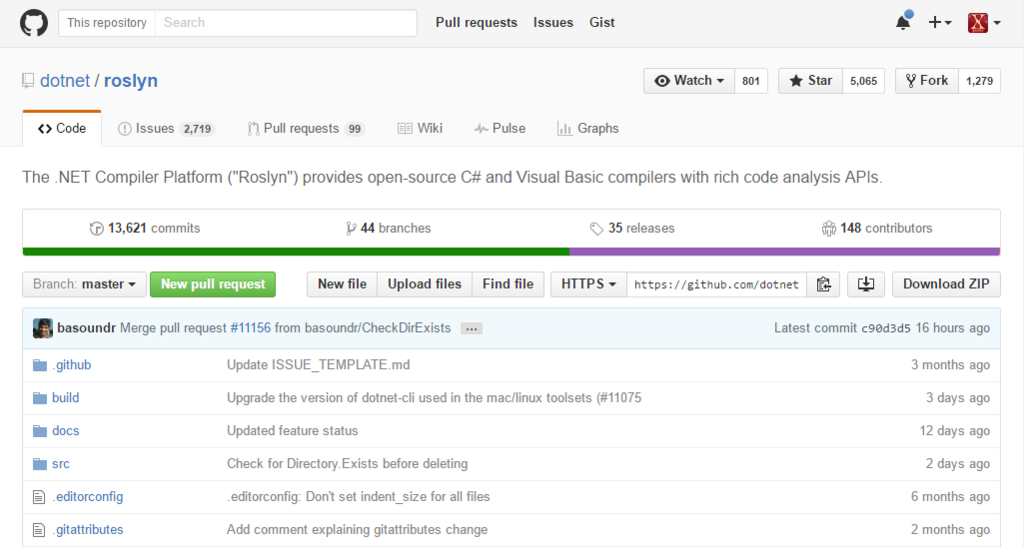Click the New pull request button
This screenshot has width=1024, height=547.
(x=213, y=284)
